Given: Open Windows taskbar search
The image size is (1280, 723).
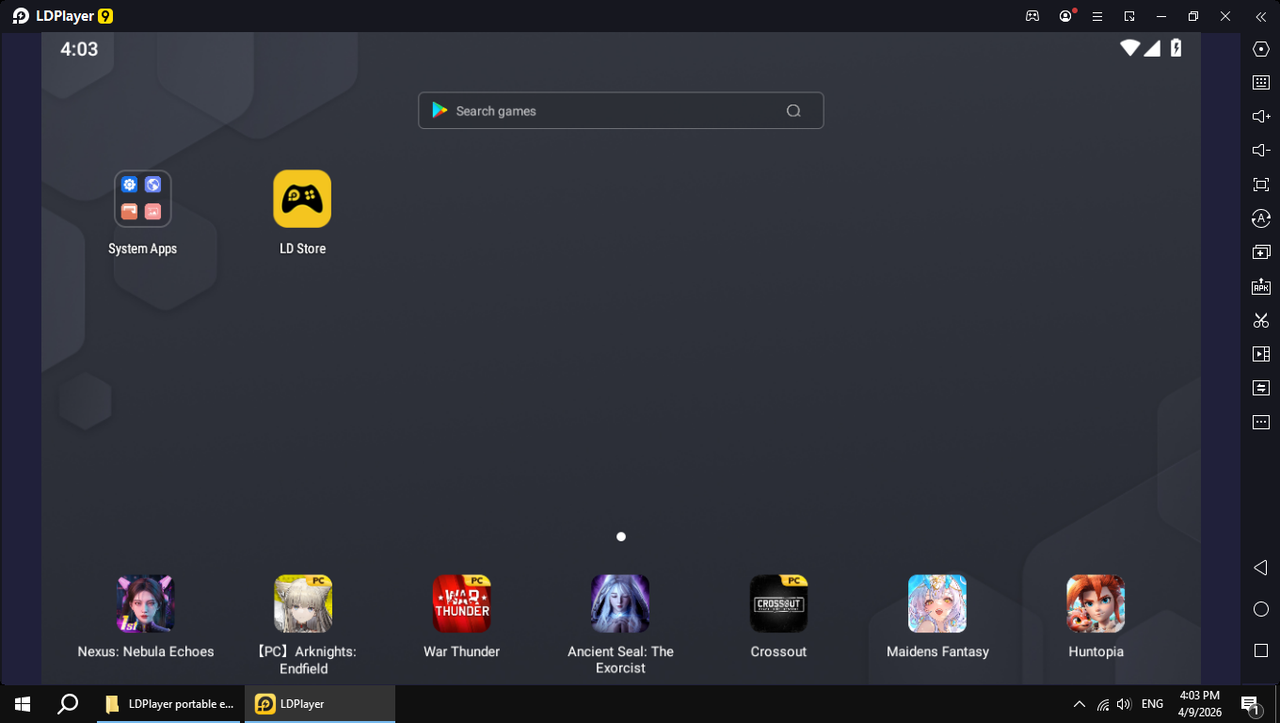Looking at the screenshot, I should pos(68,704).
